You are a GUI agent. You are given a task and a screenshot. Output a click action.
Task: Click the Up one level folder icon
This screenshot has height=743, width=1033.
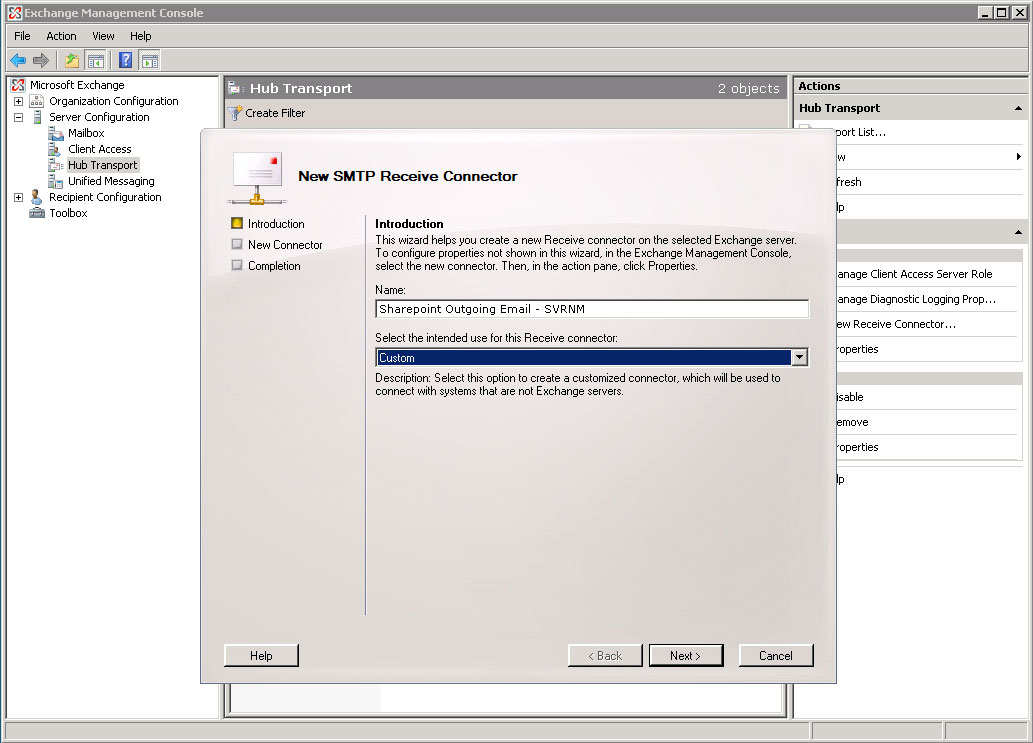click(x=71, y=61)
